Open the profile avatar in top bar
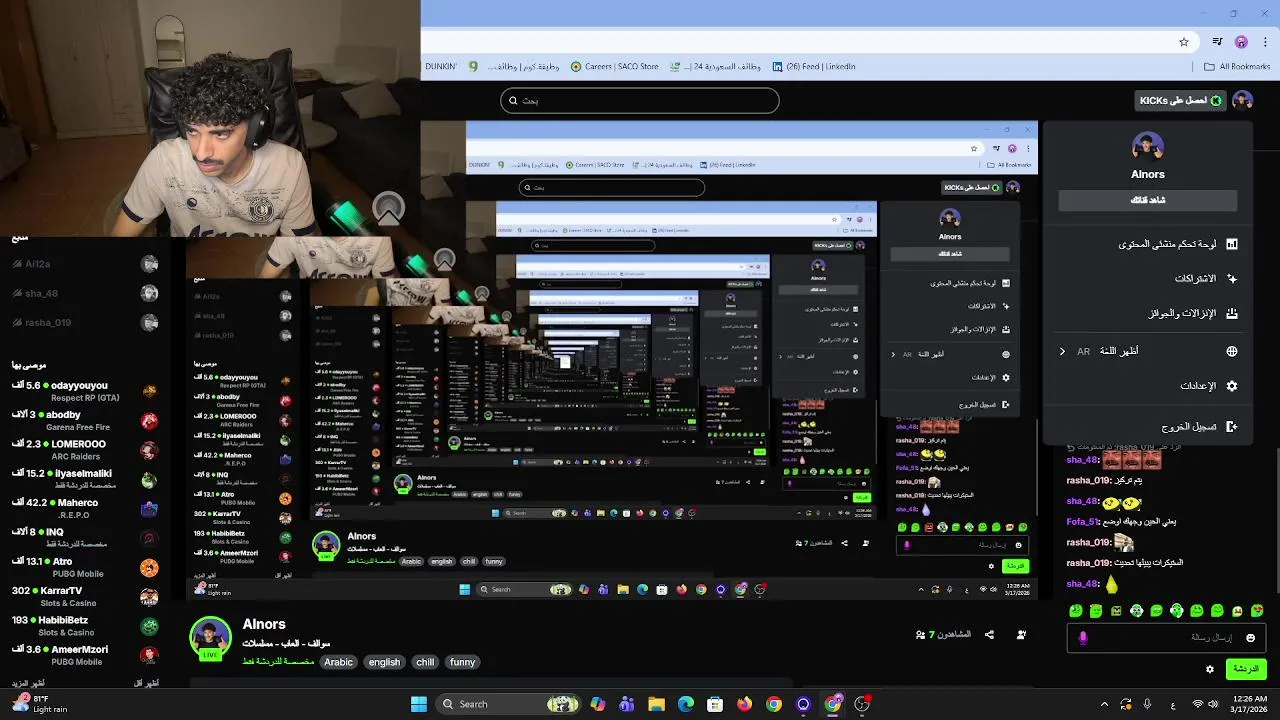The width and height of the screenshot is (1280, 720). [x=1243, y=100]
